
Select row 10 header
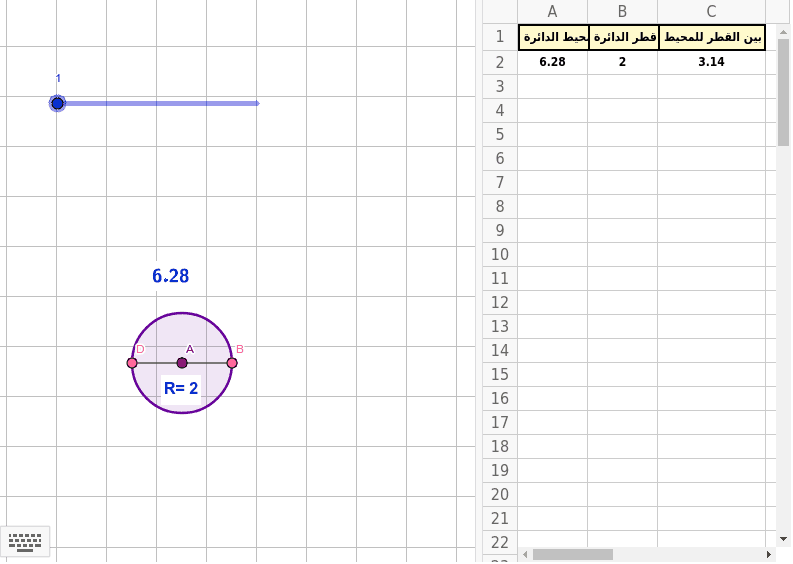500,254
